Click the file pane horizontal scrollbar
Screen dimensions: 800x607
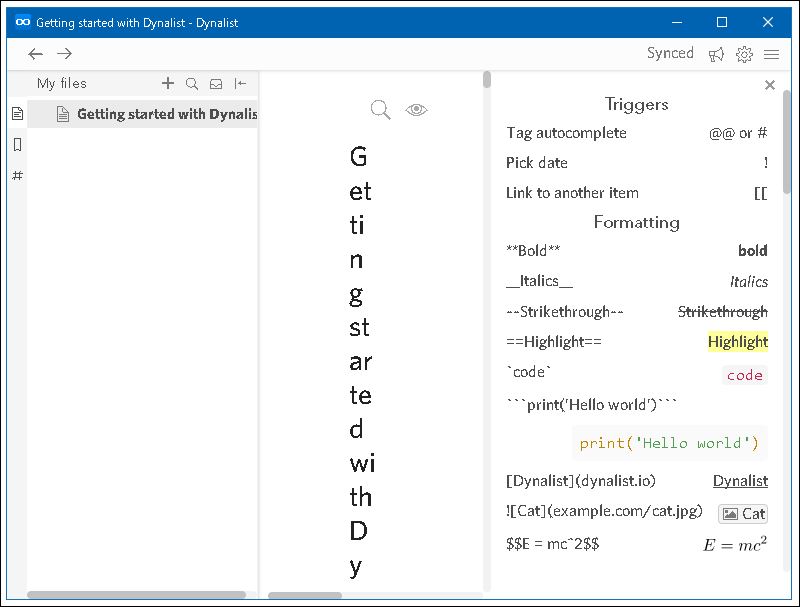point(136,595)
